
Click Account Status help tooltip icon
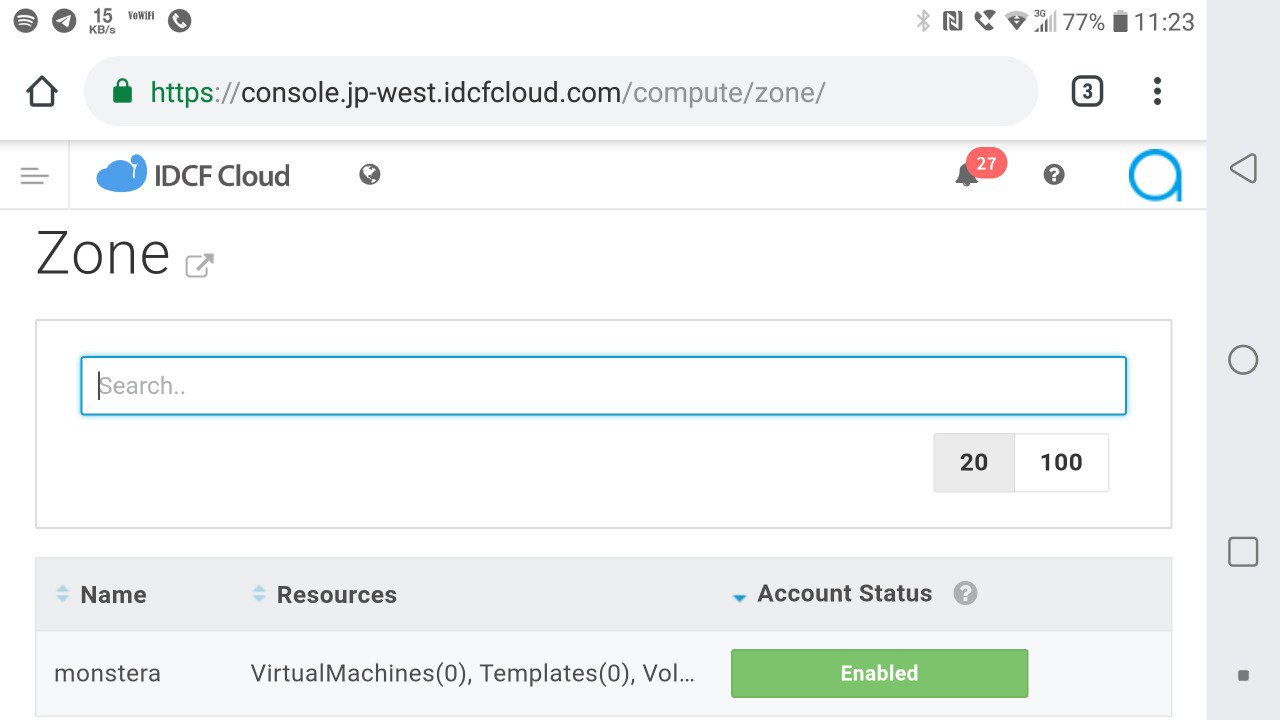click(x=965, y=594)
